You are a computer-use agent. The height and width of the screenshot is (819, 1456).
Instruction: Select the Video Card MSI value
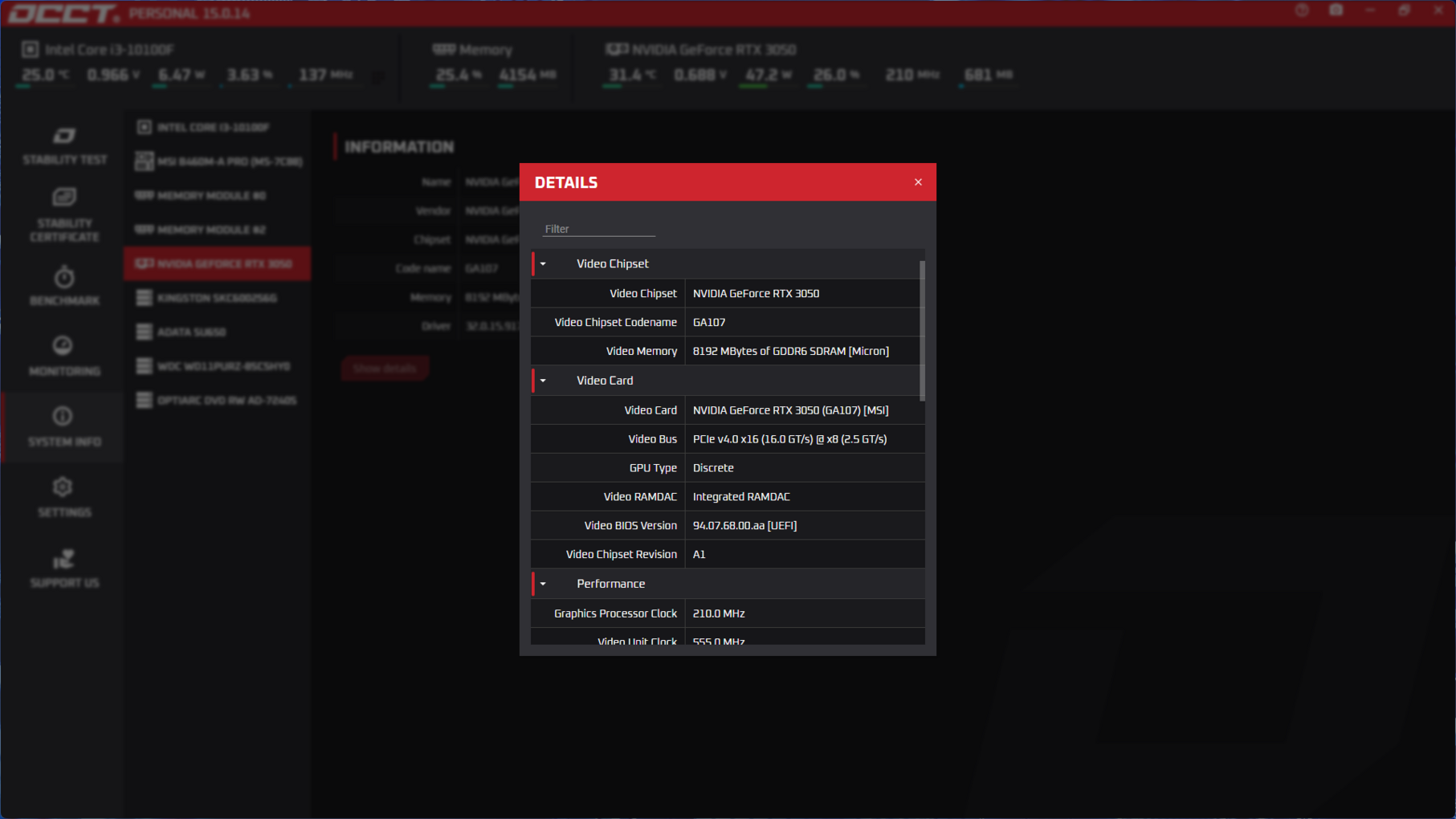tap(790, 410)
